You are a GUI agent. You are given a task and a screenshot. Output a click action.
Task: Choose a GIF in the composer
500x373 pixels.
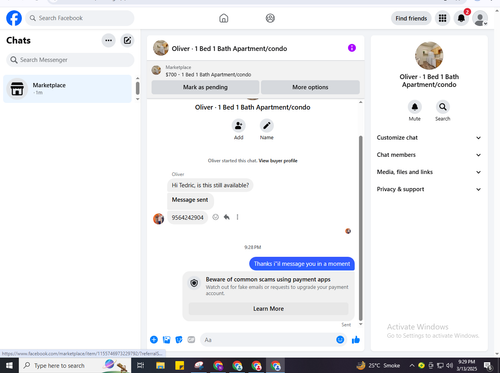click(x=191, y=340)
